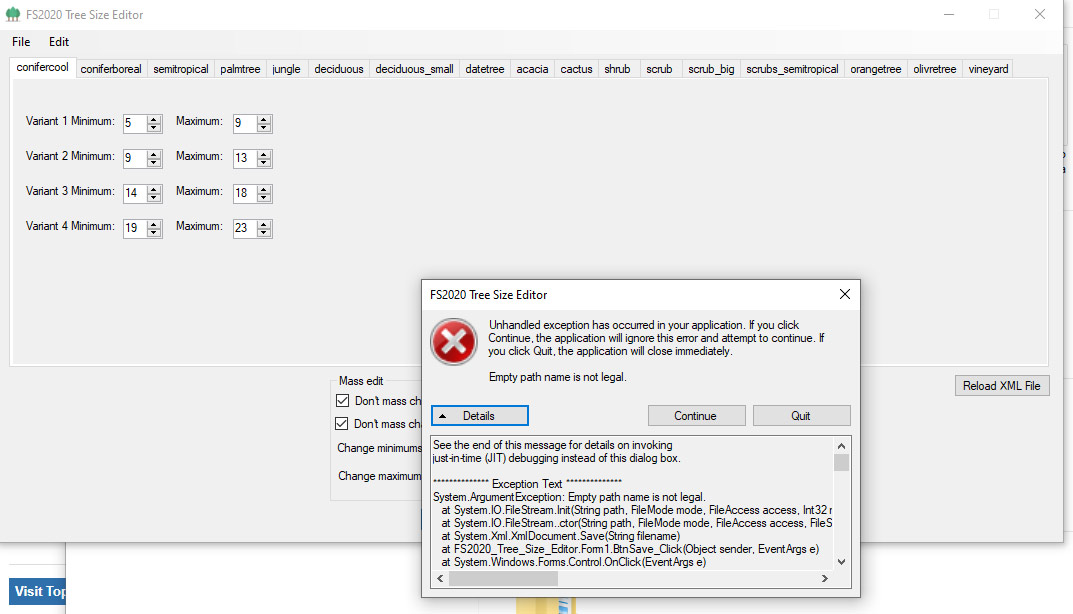Uncheck the first Don't mass change checkbox

click(344, 401)
